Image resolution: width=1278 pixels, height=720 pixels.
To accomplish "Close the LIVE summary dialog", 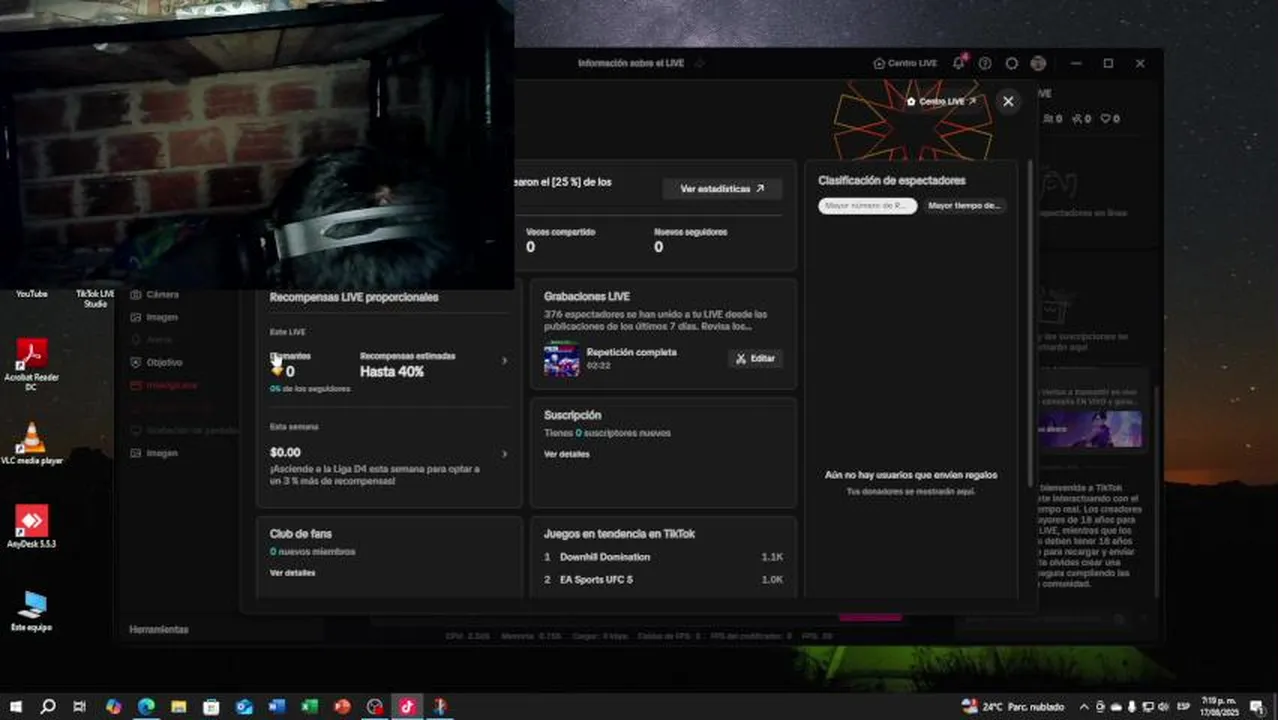I will click(1008, 101).
